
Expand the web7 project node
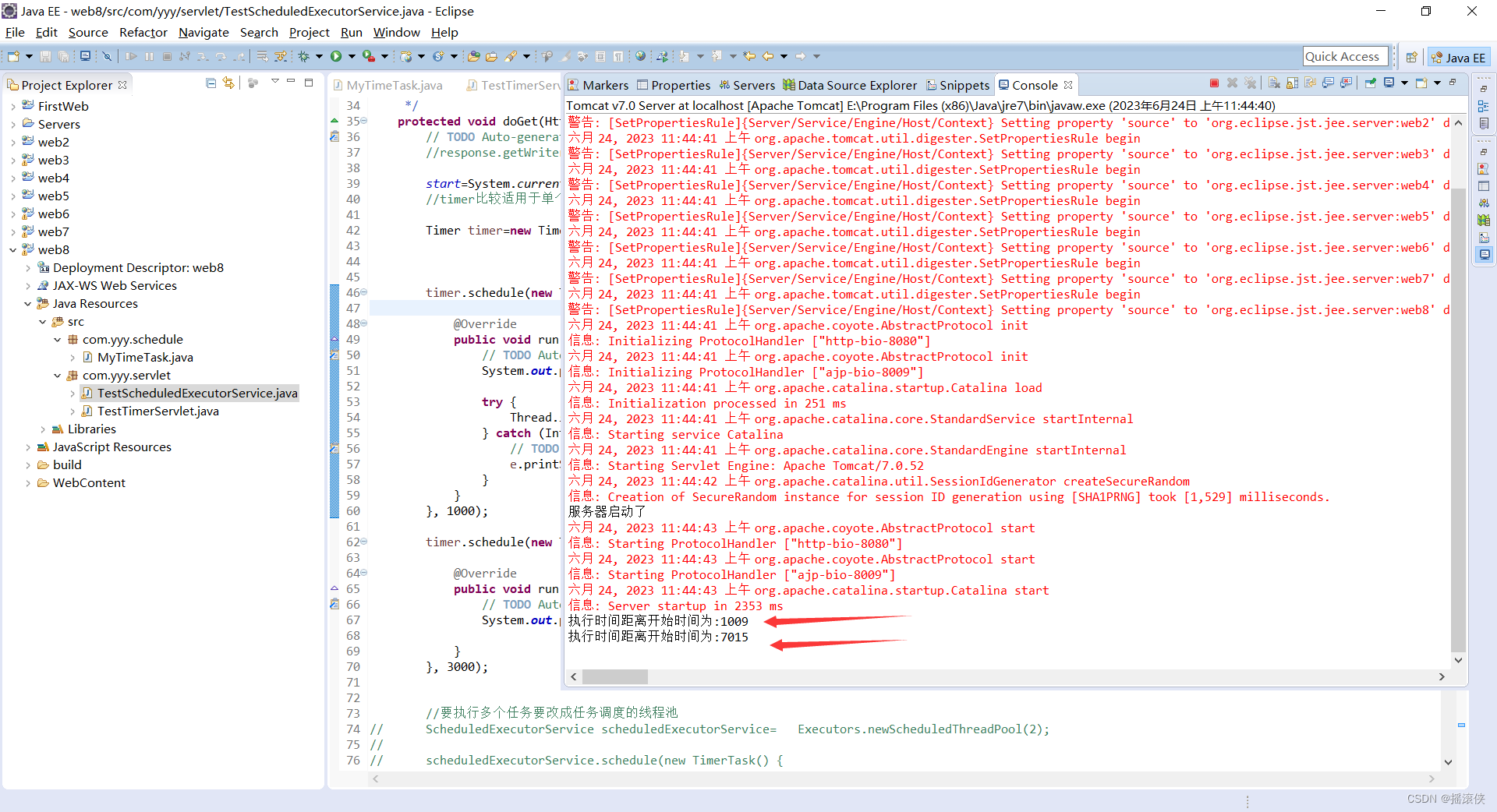coord(13,232)
